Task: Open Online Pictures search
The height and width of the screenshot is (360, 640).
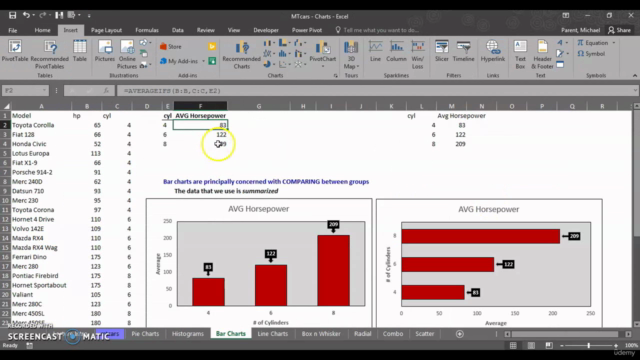Action: coord(127,55)
